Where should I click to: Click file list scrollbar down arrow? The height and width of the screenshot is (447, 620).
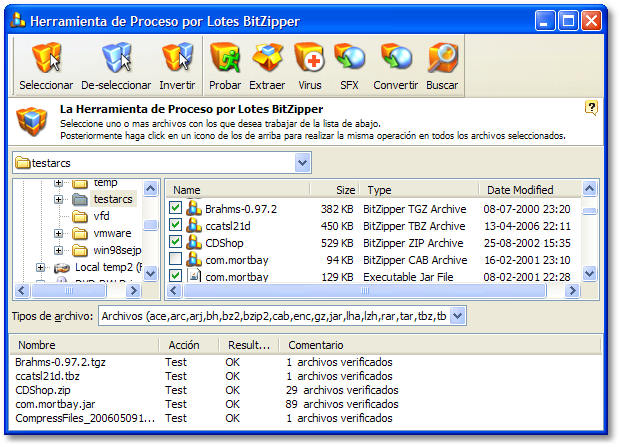point(590,273)
